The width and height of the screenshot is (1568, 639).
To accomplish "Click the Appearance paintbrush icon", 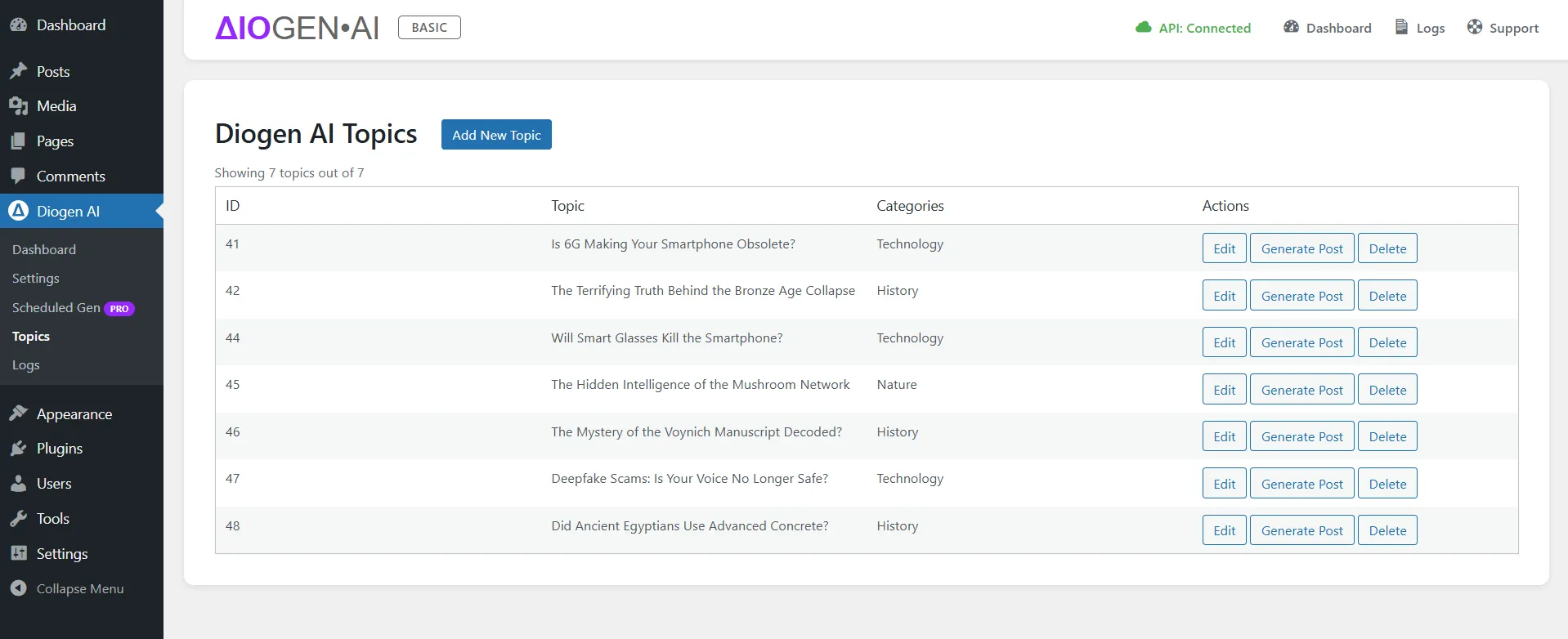I will (19, 414).
